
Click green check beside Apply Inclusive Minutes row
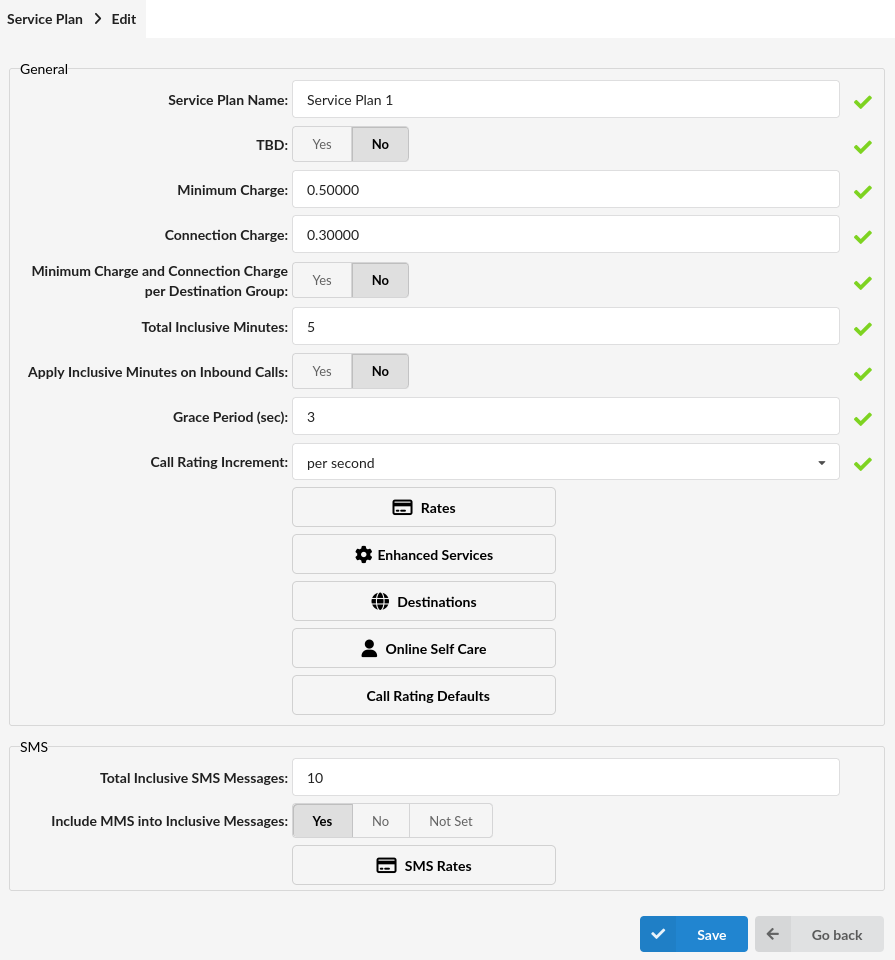tap(863, 374)
